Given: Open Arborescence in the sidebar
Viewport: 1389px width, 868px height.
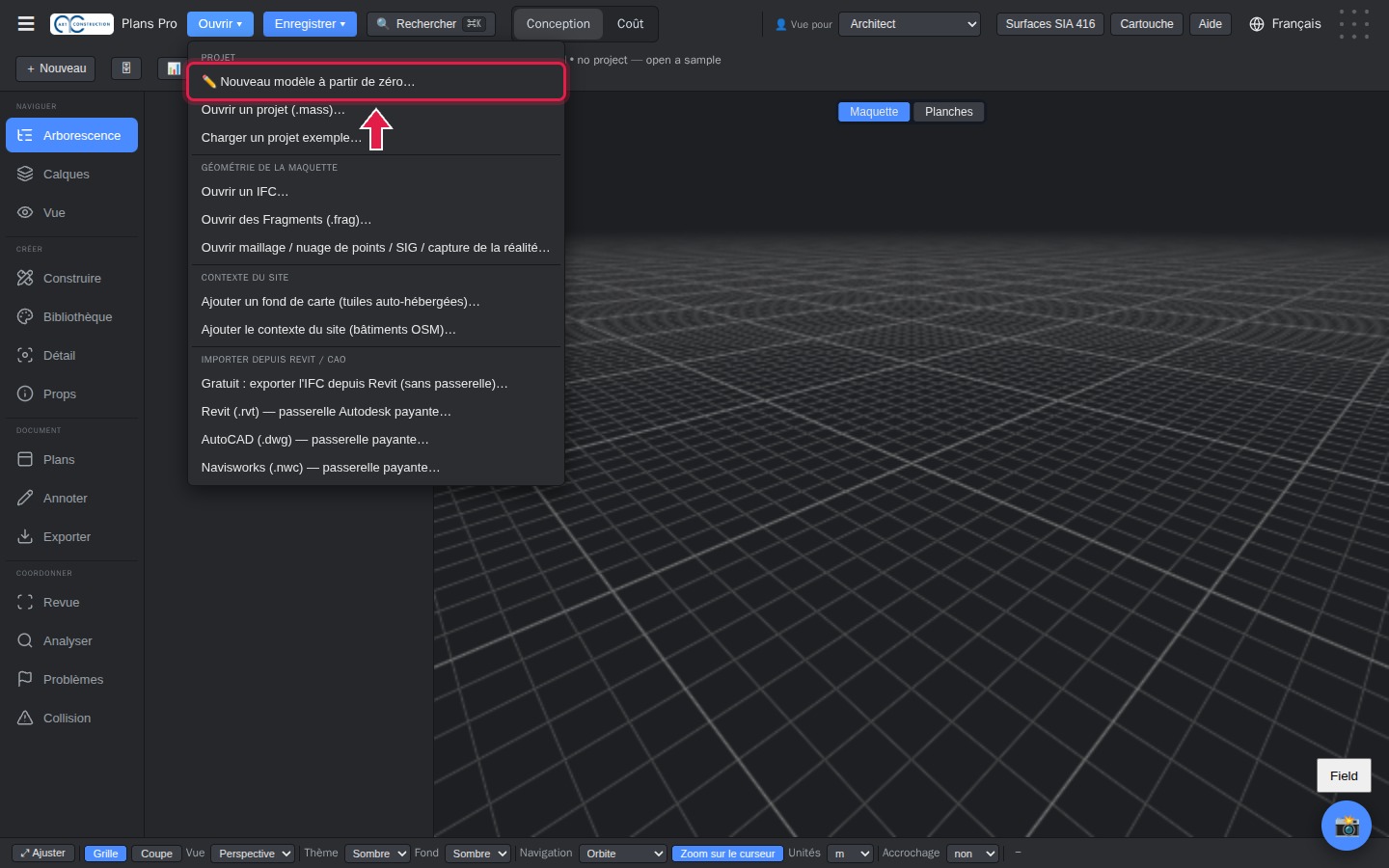Looking at the screenshot, I should (71, 136).
